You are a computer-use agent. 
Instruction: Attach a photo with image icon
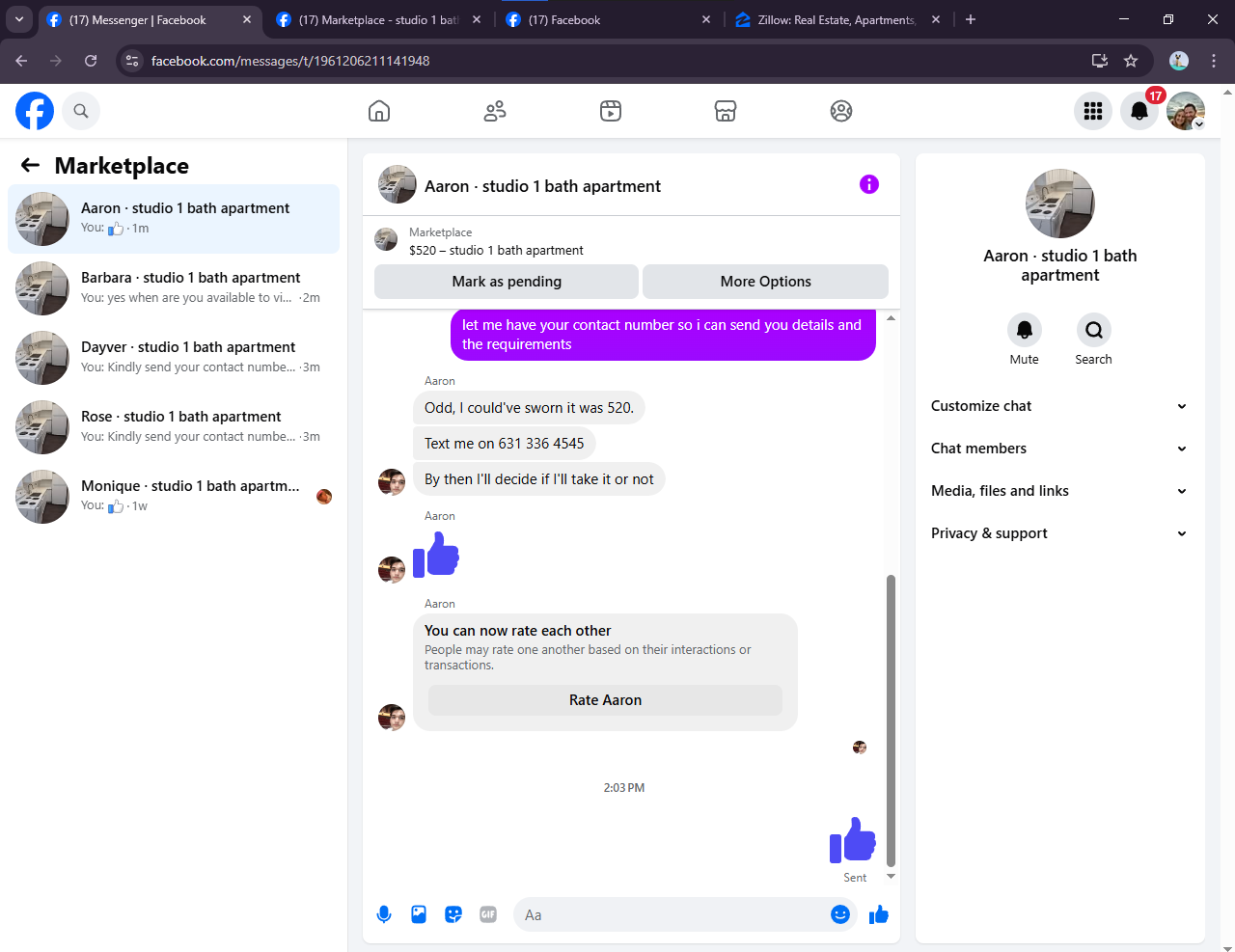pos(419,914)
